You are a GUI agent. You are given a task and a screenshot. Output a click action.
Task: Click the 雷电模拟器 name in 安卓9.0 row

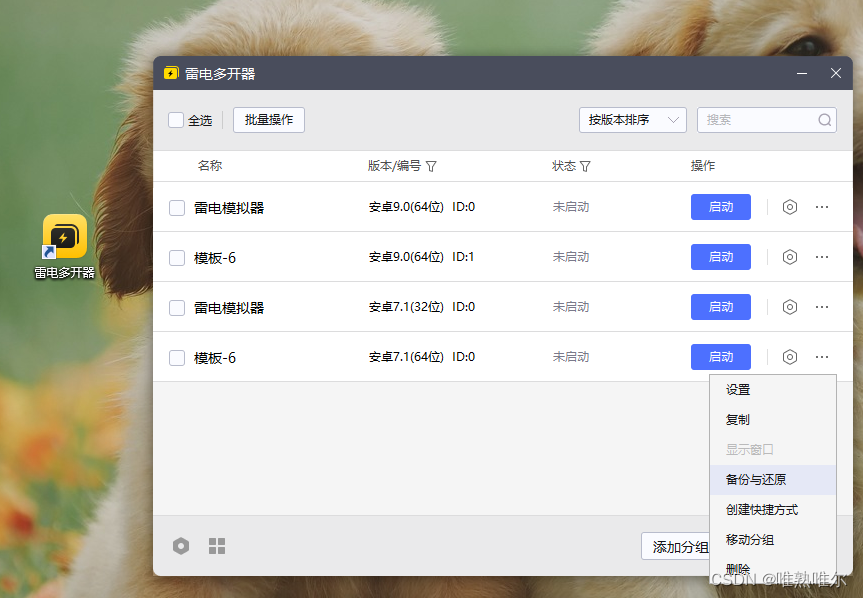[229, 208]
